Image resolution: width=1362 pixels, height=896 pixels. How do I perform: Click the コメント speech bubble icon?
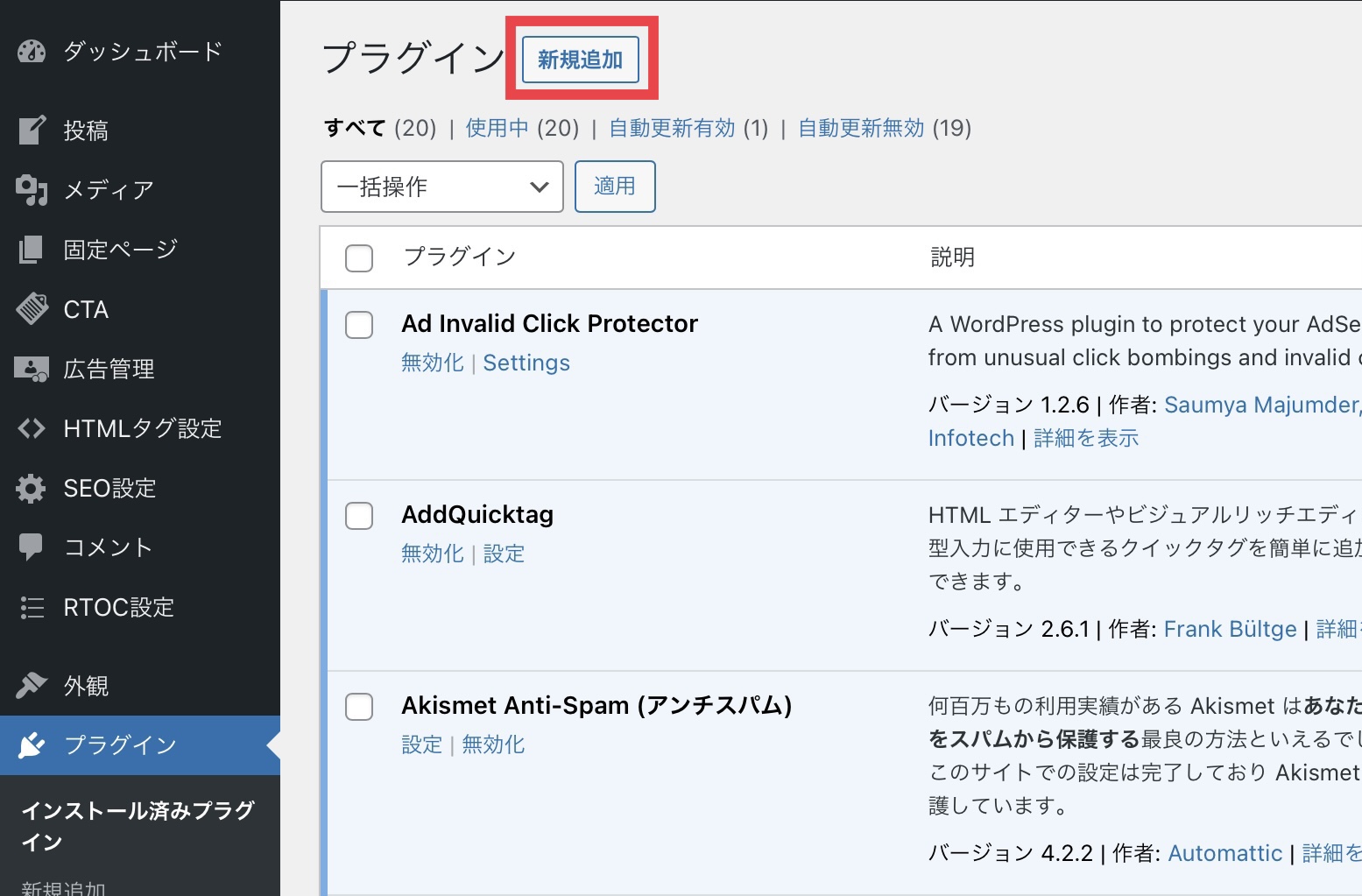pyautogui.click(x=32, y=547)
